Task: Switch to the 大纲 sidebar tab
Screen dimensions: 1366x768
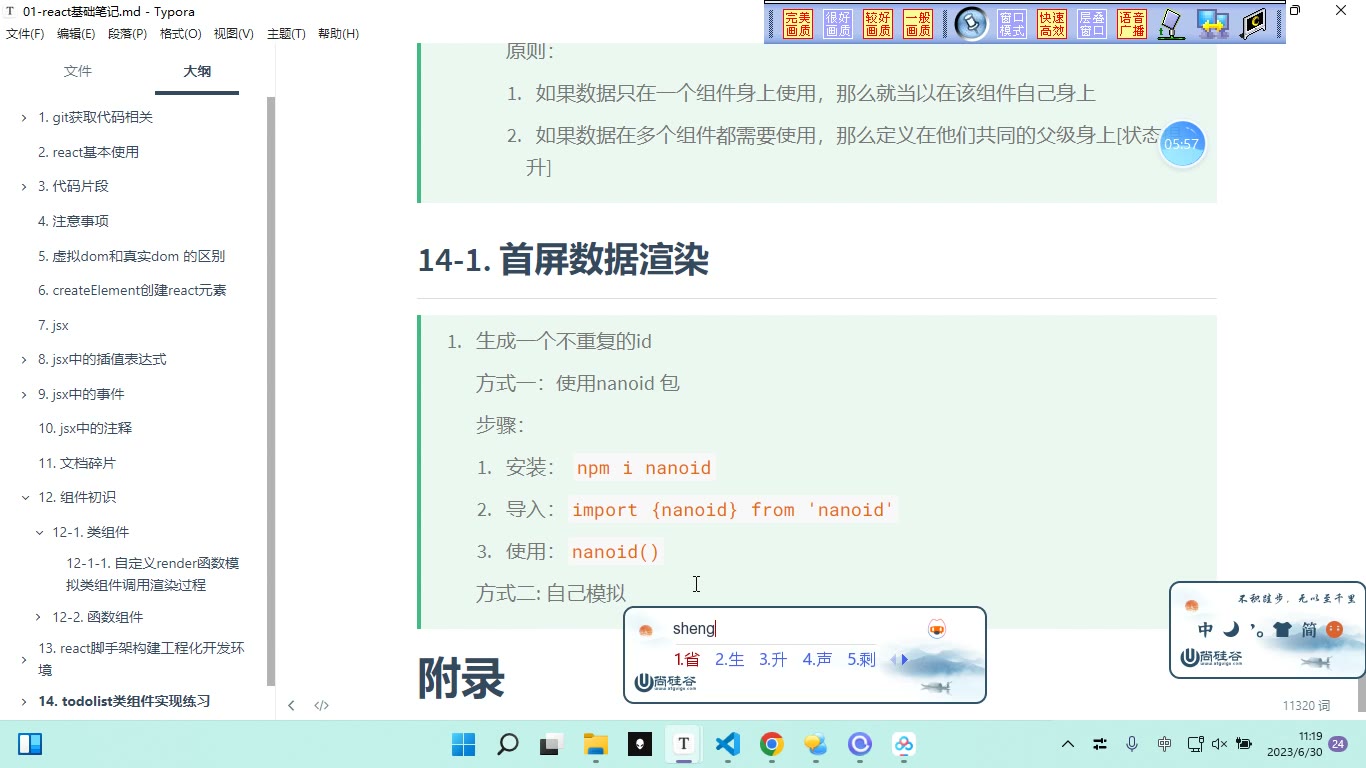Action: (197, 71)
